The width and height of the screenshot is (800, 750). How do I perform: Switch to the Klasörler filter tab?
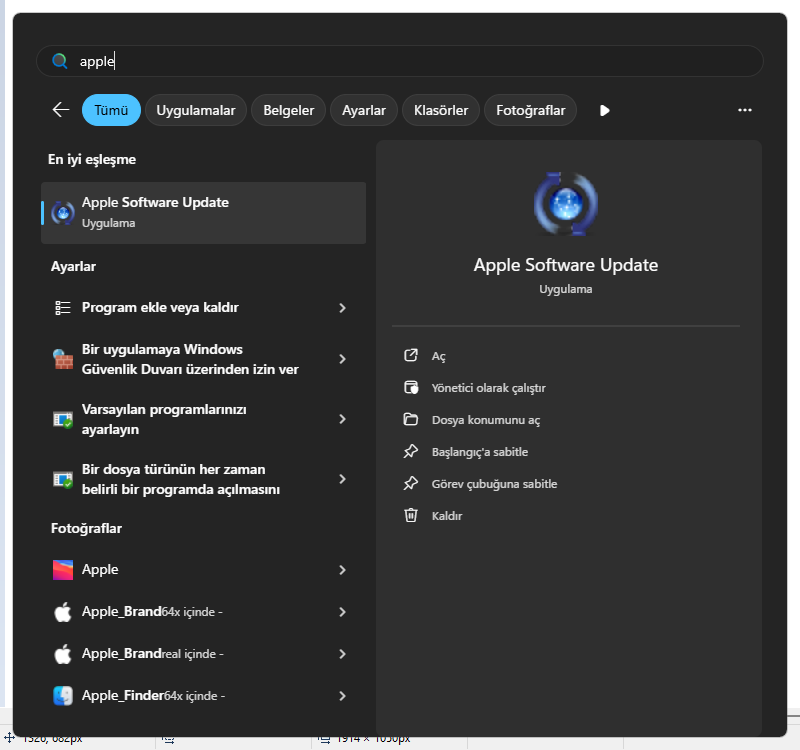pyautogui.click(x=441, y=110)
